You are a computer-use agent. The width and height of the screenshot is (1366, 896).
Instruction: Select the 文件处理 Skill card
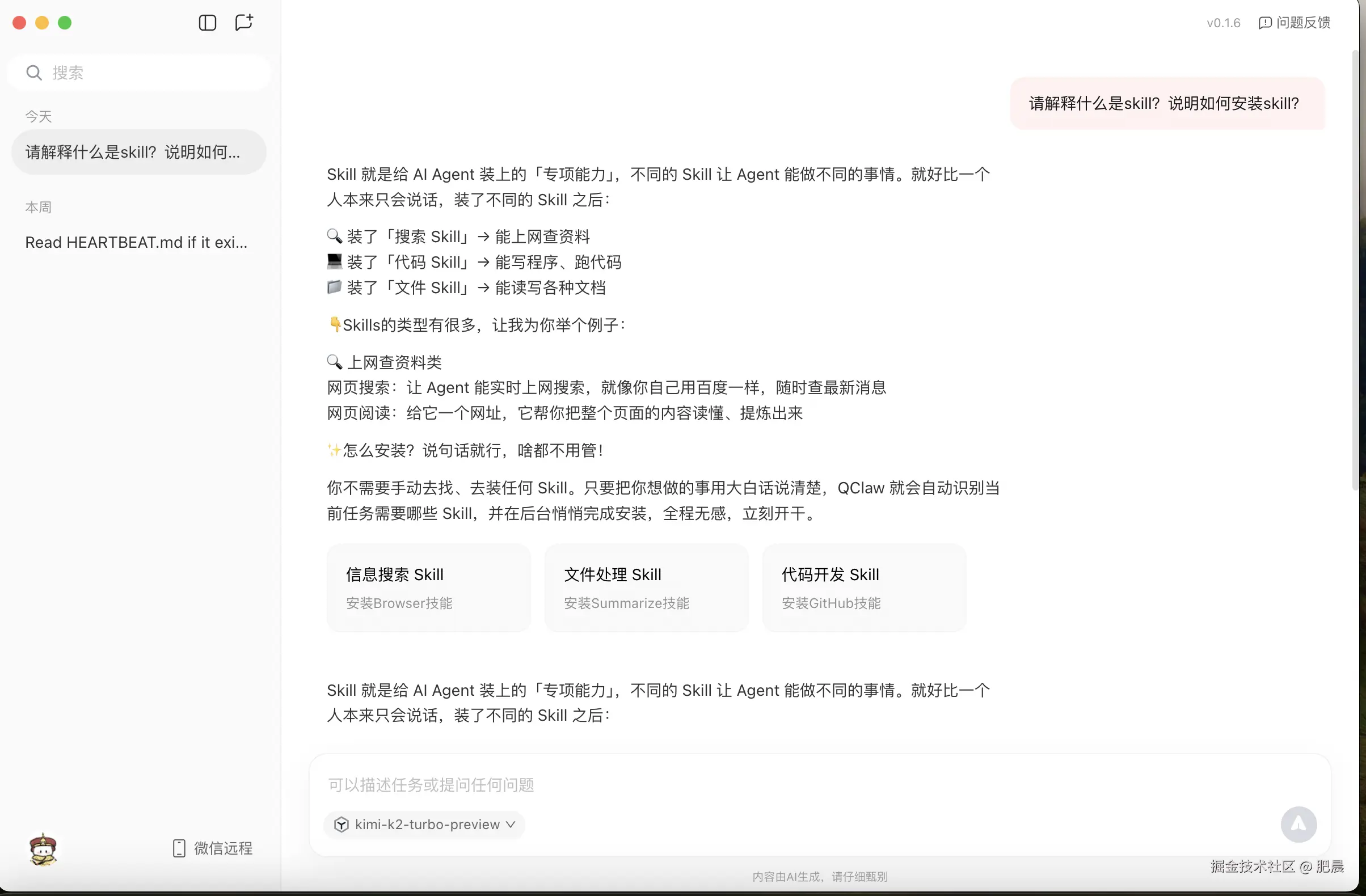coord(646,588)
